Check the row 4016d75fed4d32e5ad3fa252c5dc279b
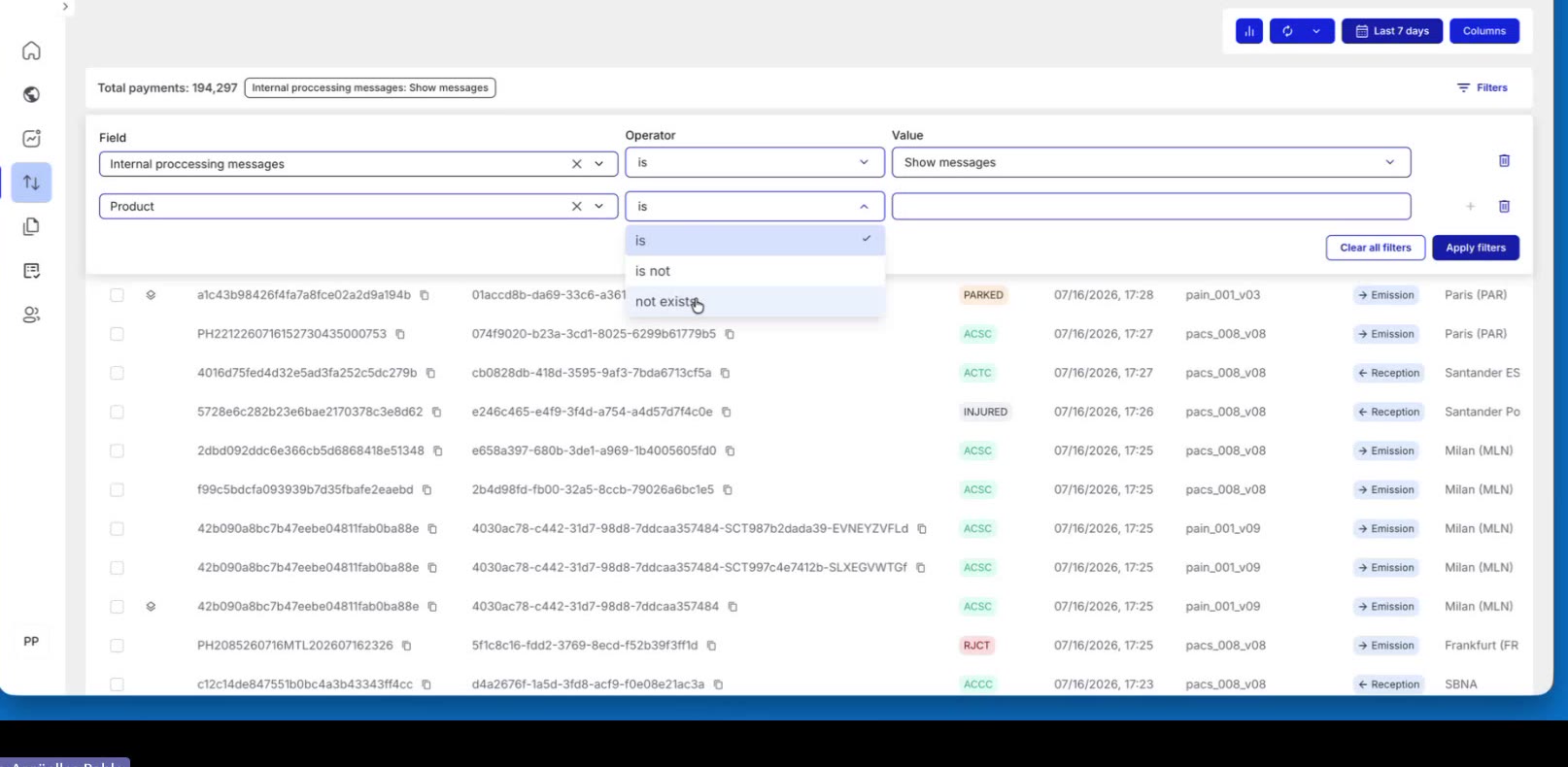 pos(117,373)
